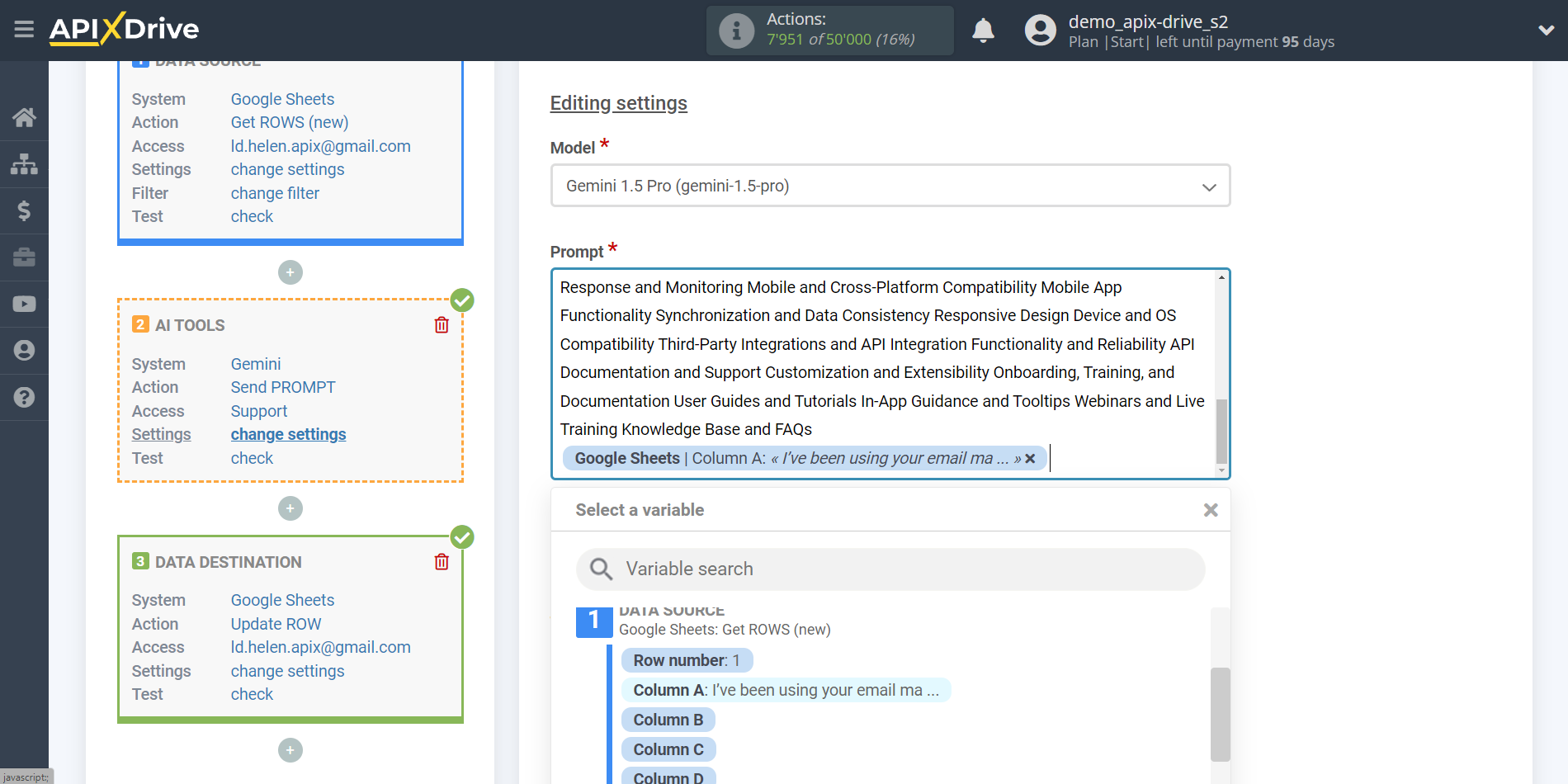Open the Gemini system link
This screenshot has width=1568, height=784.
[x=256, y=364]
